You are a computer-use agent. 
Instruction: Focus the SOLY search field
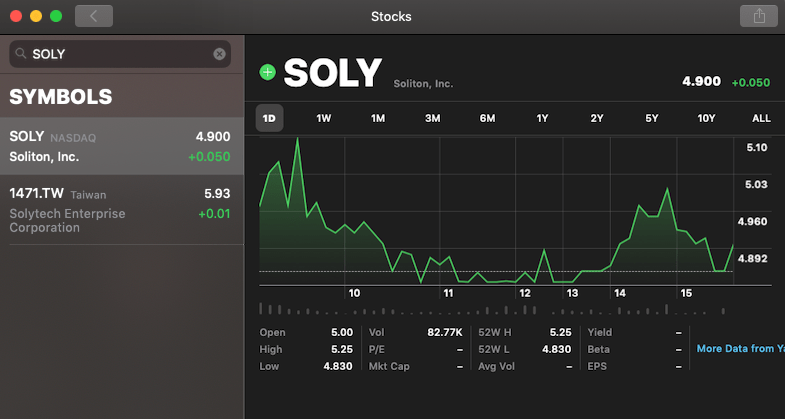coord(120,54)
